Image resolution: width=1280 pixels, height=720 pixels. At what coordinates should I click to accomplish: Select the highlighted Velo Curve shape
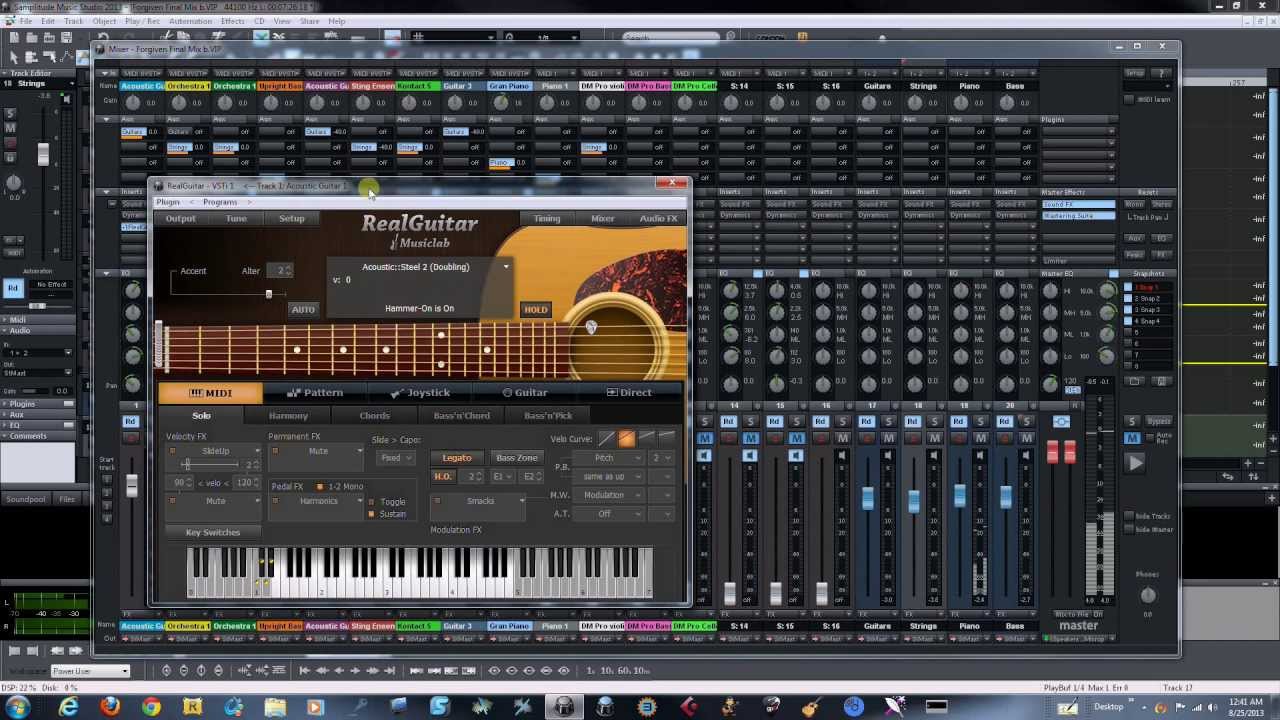coord(626,438)
